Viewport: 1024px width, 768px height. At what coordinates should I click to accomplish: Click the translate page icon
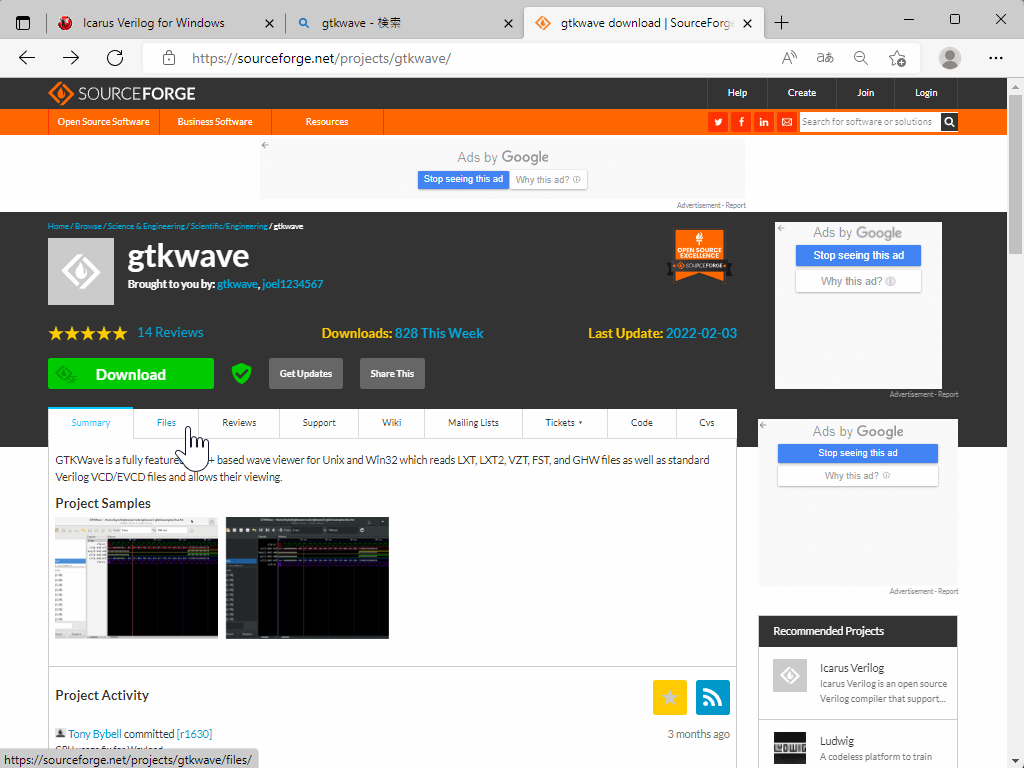pyautogui.click(x=825, y=58)
